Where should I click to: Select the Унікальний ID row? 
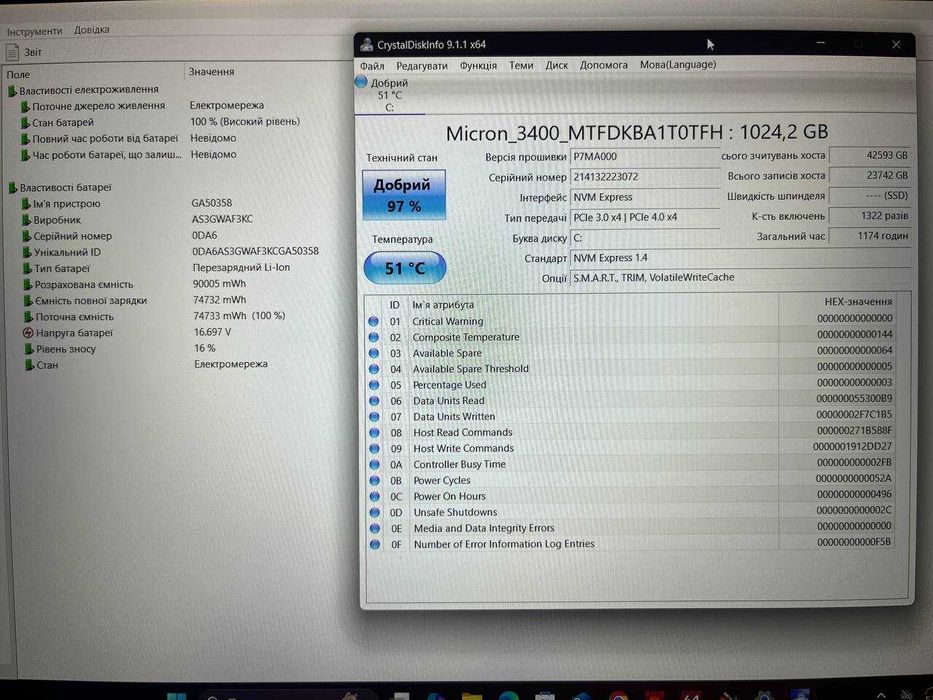pos(171,252)
